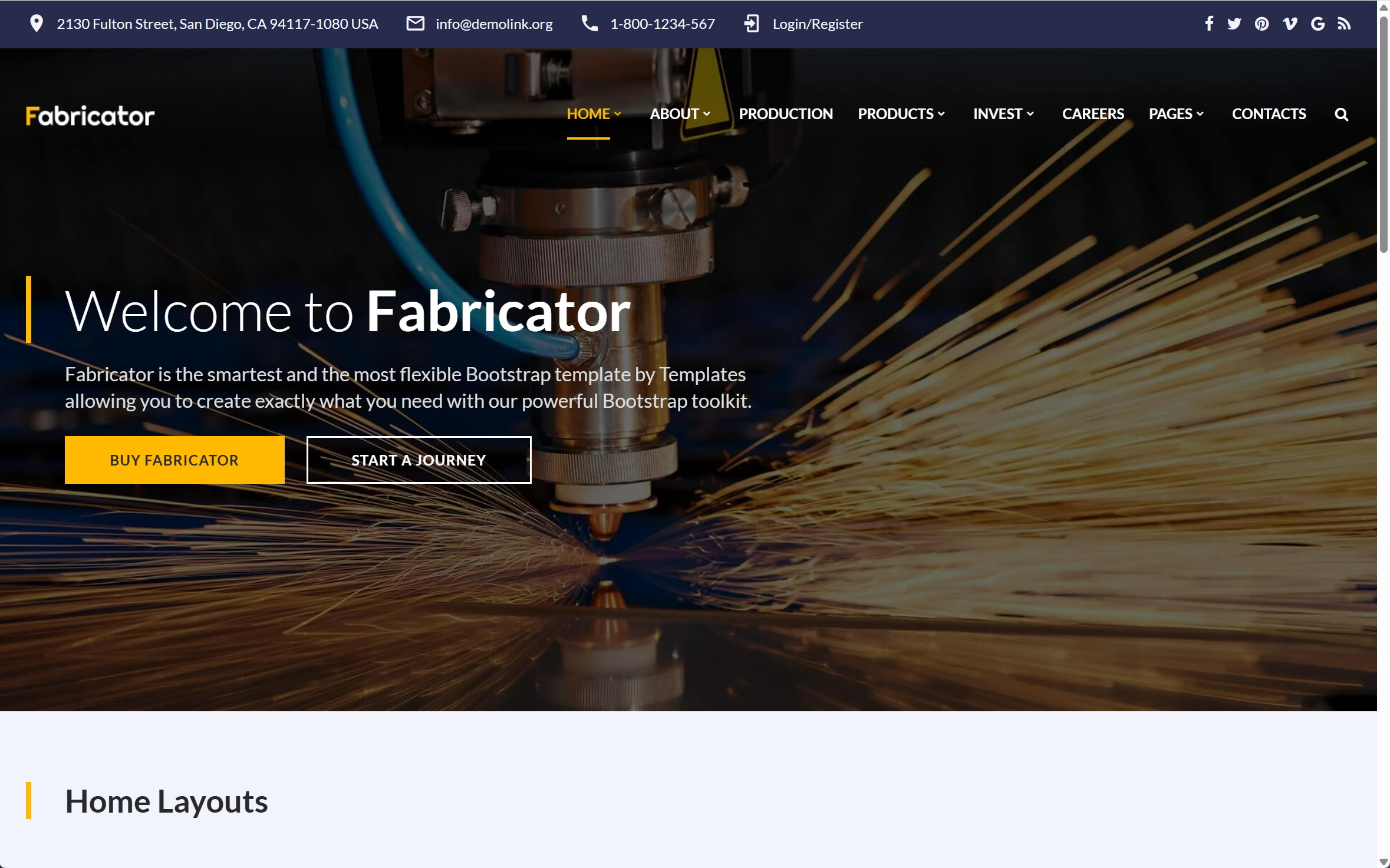Click the phone handset icon
Screen dimensions: 1390x868
tap(589, 24)
